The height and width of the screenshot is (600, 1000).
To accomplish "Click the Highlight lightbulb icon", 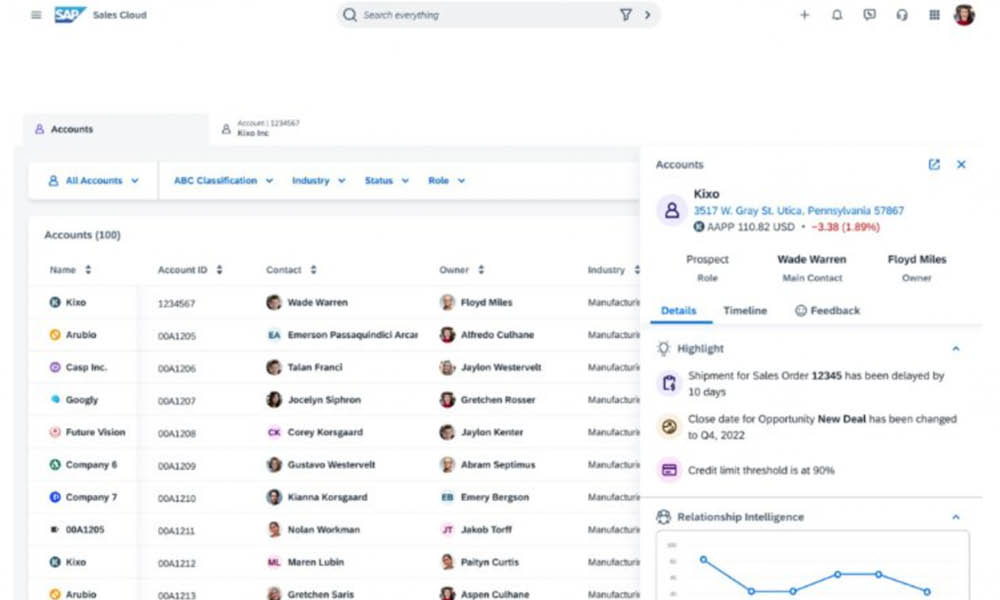I will [x=664, y=348].
